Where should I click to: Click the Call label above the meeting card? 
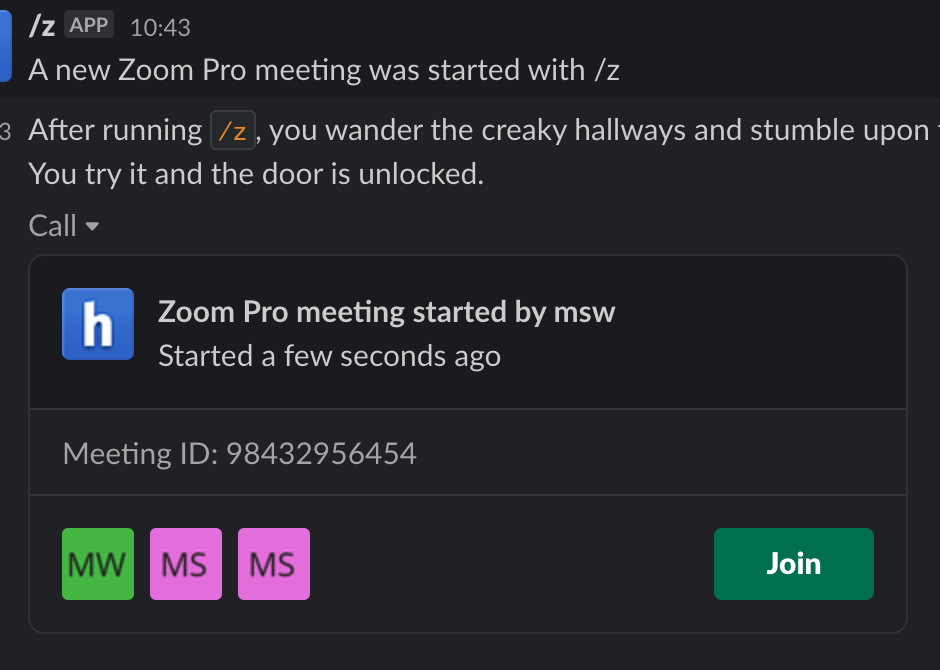[x=53, y=226]
